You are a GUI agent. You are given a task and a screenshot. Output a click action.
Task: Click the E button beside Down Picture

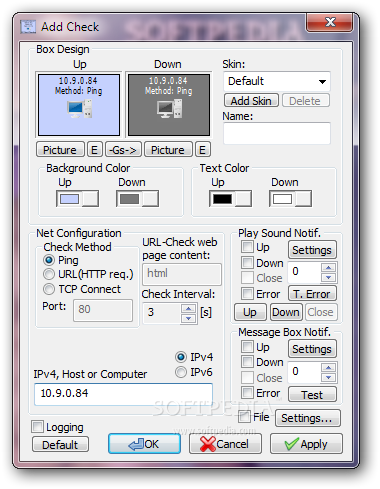coord(203,149)
